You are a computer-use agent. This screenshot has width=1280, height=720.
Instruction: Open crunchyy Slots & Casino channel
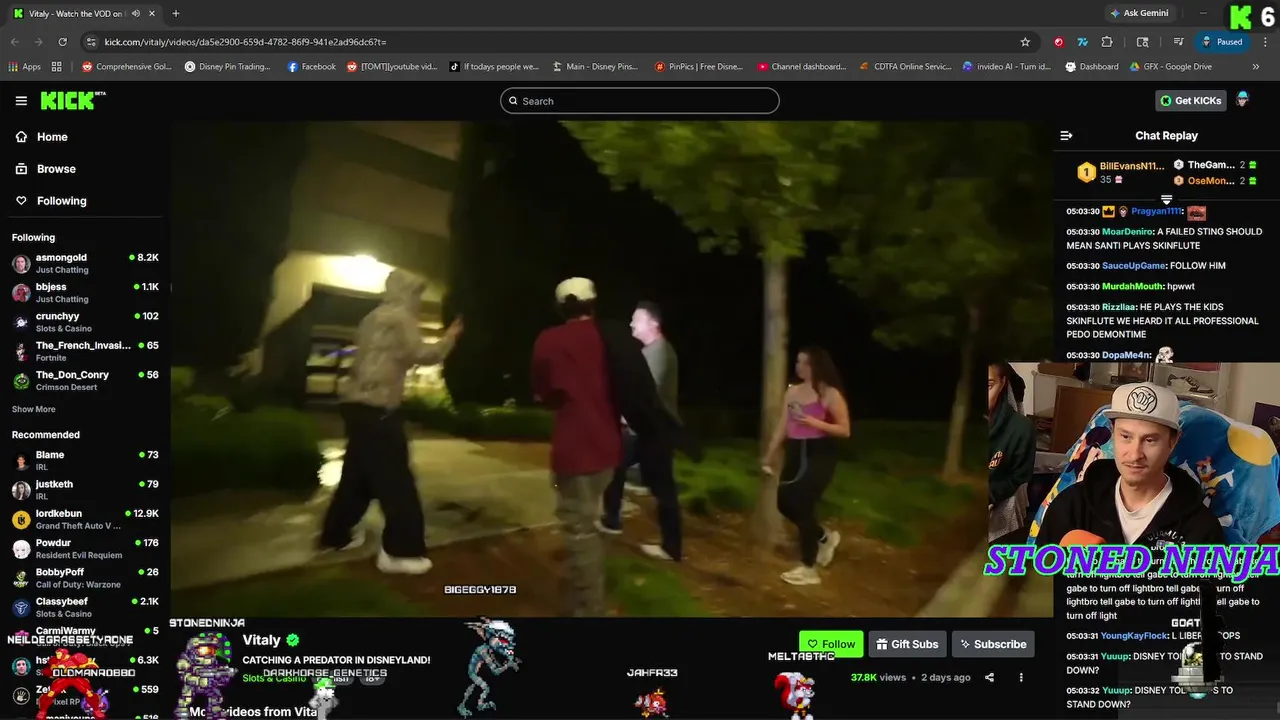(x=85, y=321)
